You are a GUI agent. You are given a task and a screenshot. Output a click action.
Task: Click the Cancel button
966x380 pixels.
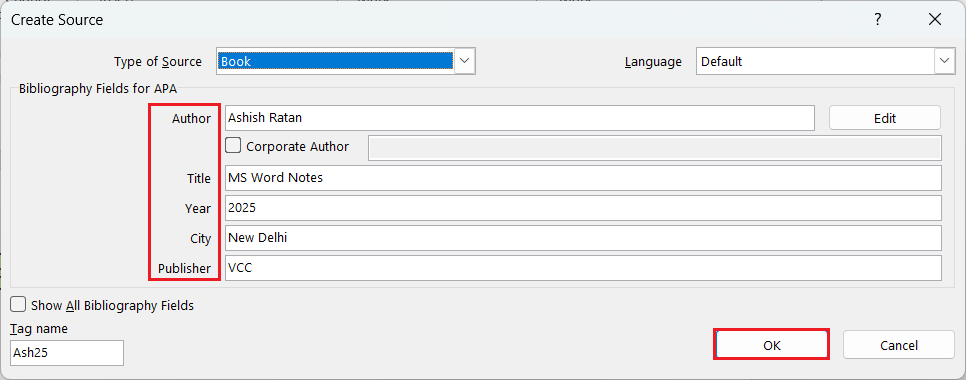pyautogui.click(x=899, y=345)
